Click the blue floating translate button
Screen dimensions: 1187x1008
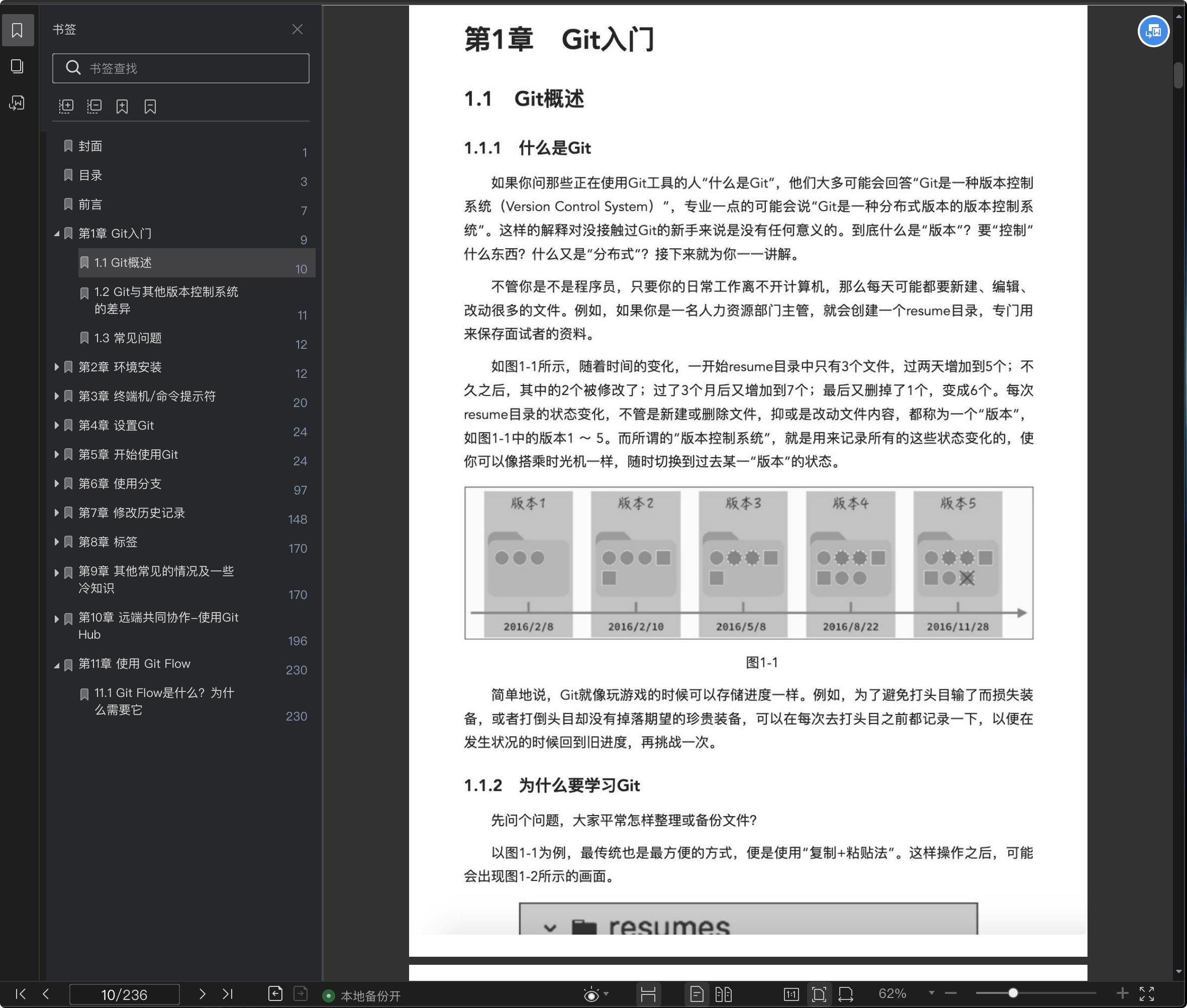pyautogui.click(x=1153, y=32)
